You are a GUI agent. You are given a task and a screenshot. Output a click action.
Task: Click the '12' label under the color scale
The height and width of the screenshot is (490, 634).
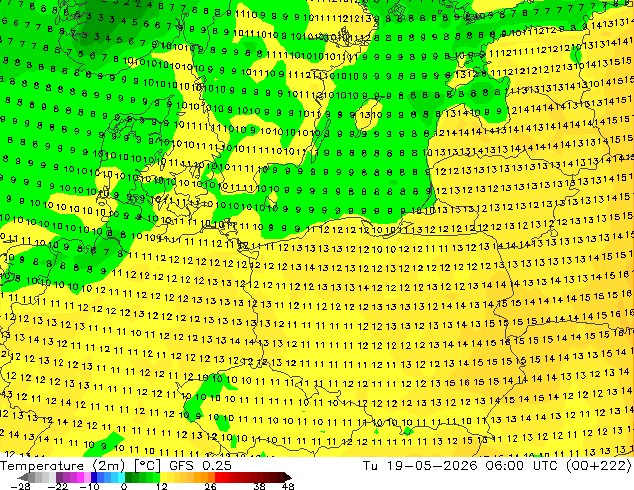tap(162, 486)
